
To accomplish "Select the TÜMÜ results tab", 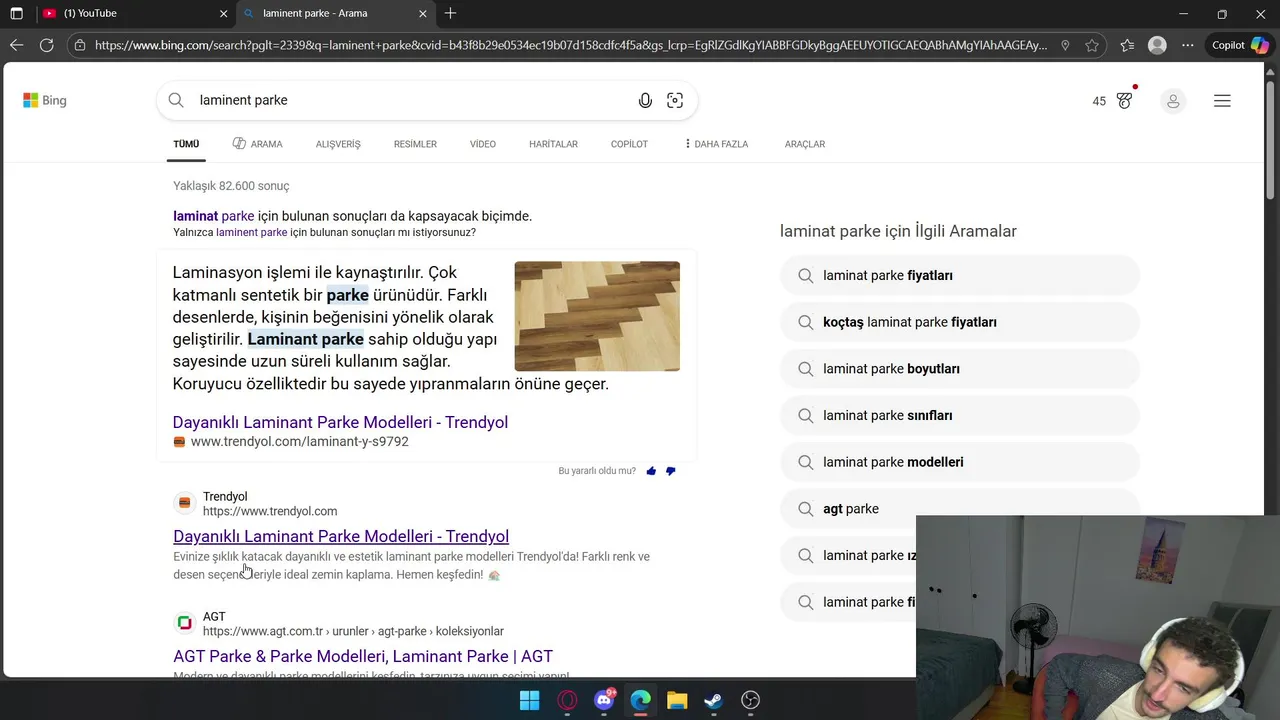I will pyautogui.click(x=186, y=144).
